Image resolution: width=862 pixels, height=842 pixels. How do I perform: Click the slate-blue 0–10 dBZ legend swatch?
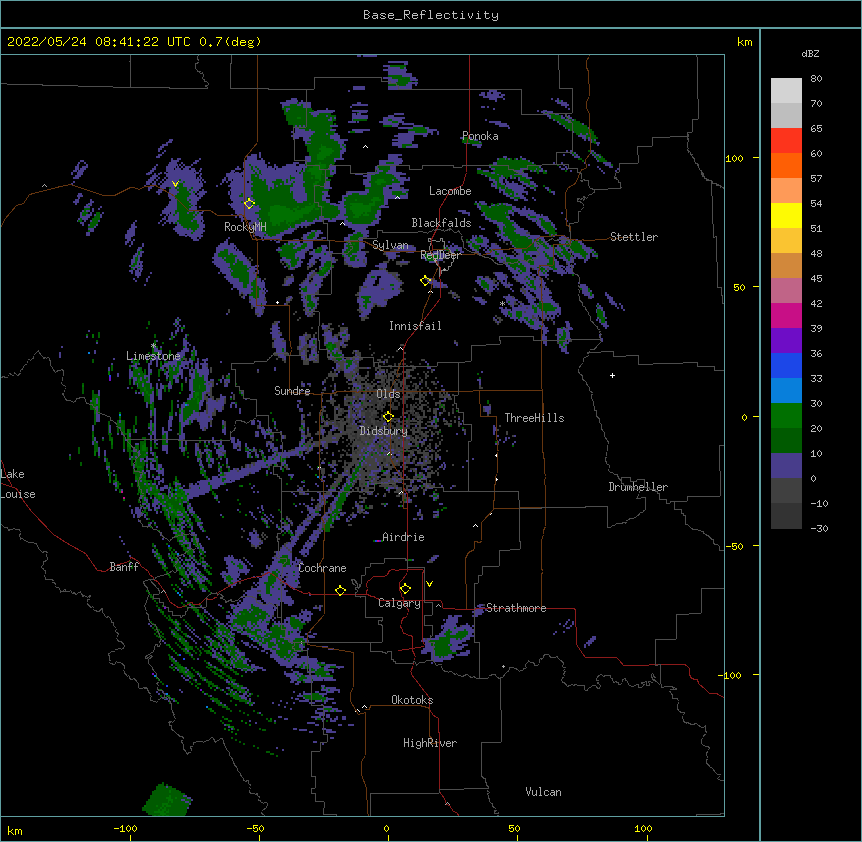coord(786,466)
